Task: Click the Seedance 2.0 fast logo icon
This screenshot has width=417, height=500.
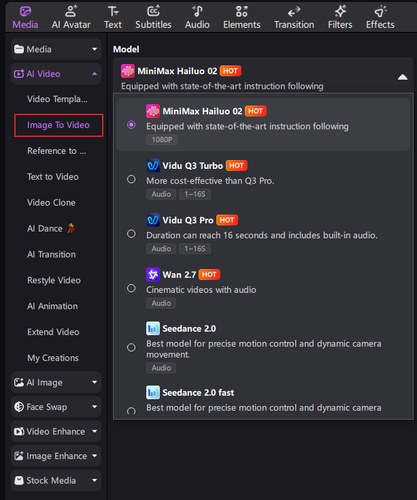Action: point(153,392)
